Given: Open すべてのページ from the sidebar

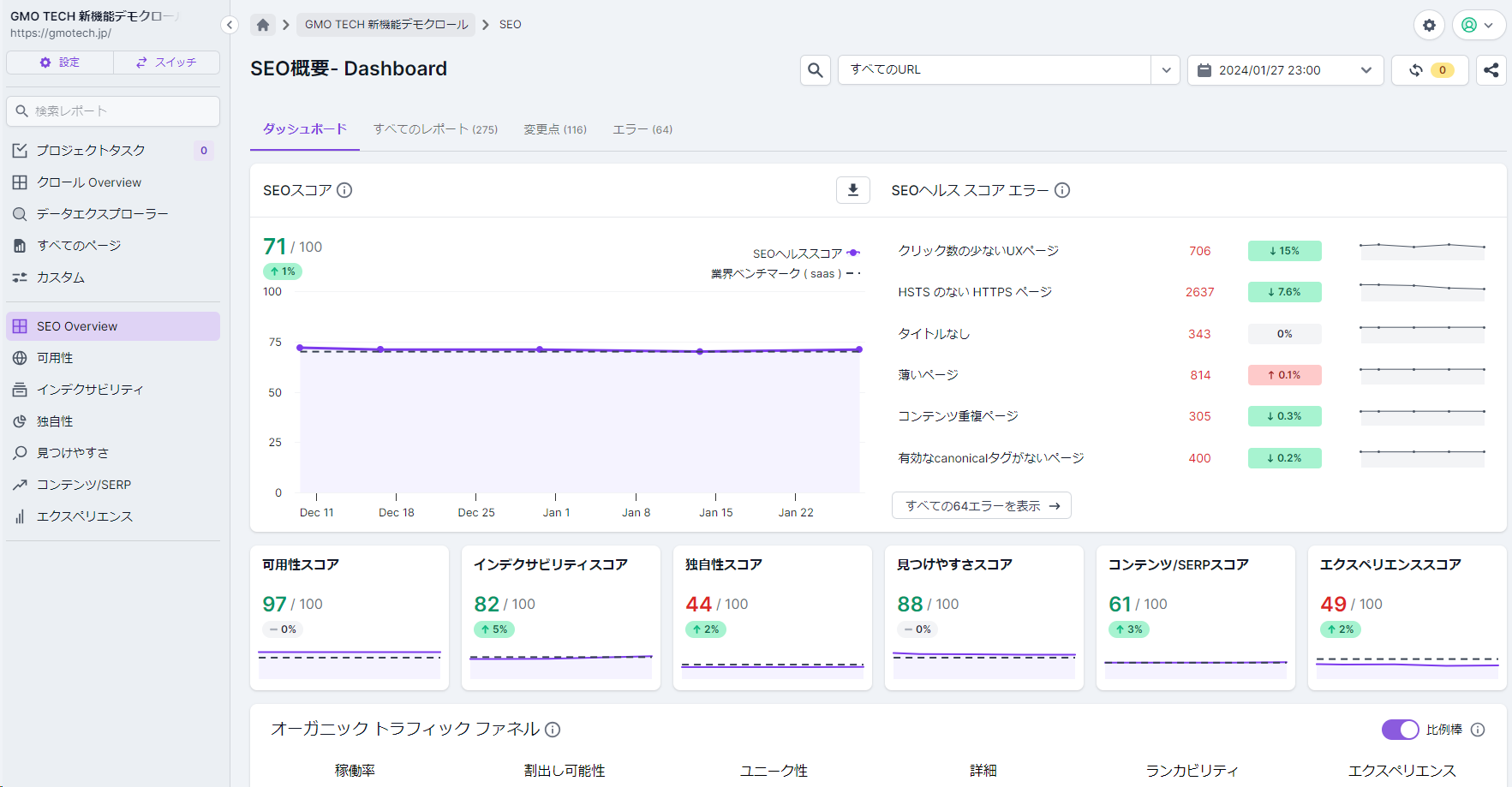Looking at the screenshot, I should pyautogui.click(x=20, y=245).
